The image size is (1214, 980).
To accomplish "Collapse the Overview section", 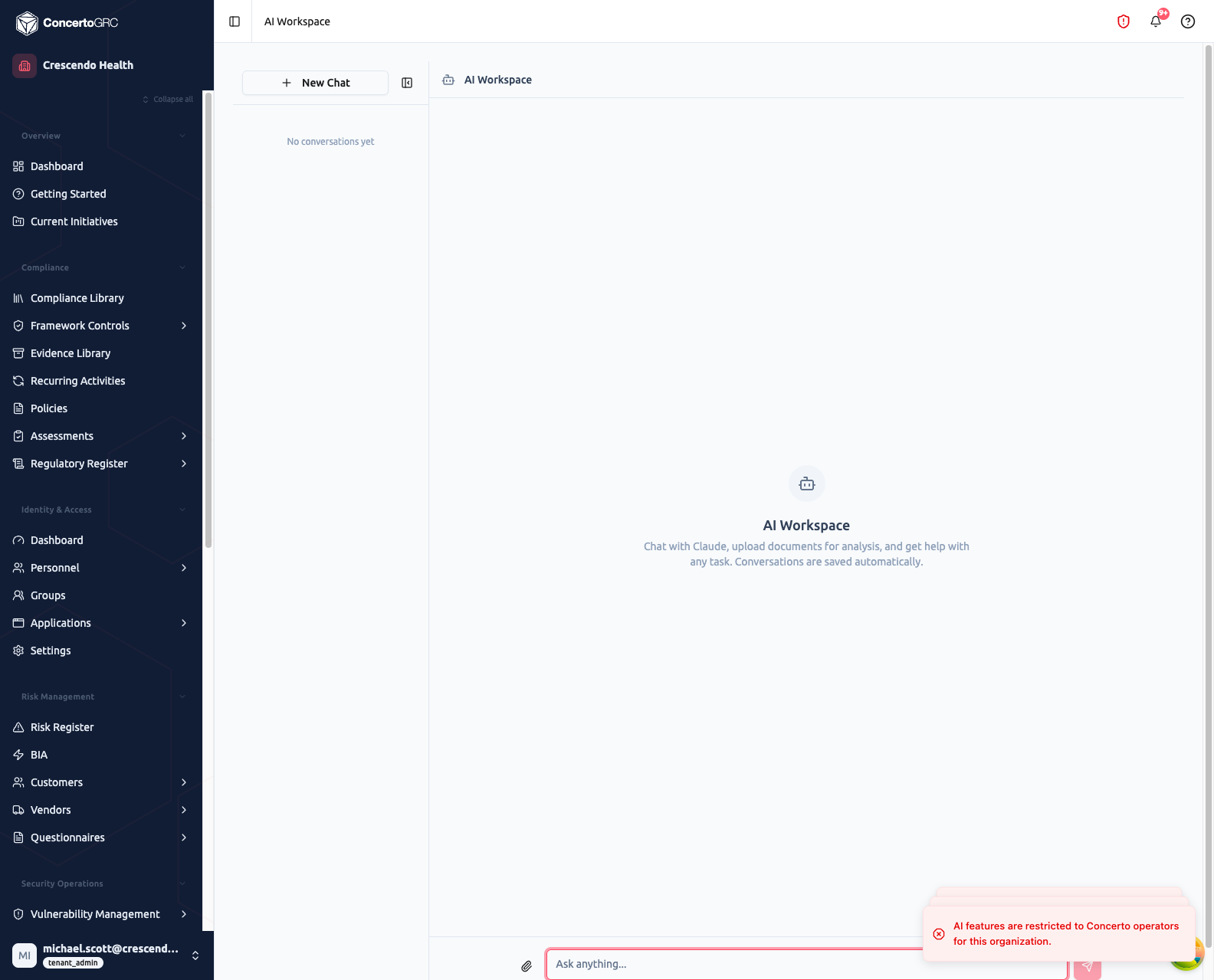I will (182, 136).
